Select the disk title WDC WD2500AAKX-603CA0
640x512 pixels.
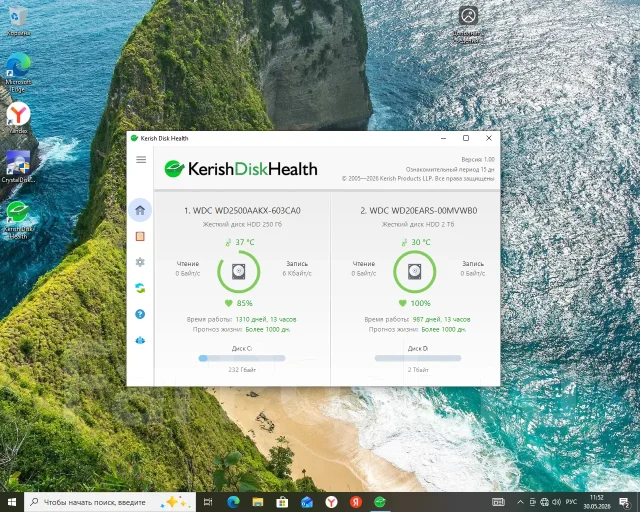coord(242,211)
